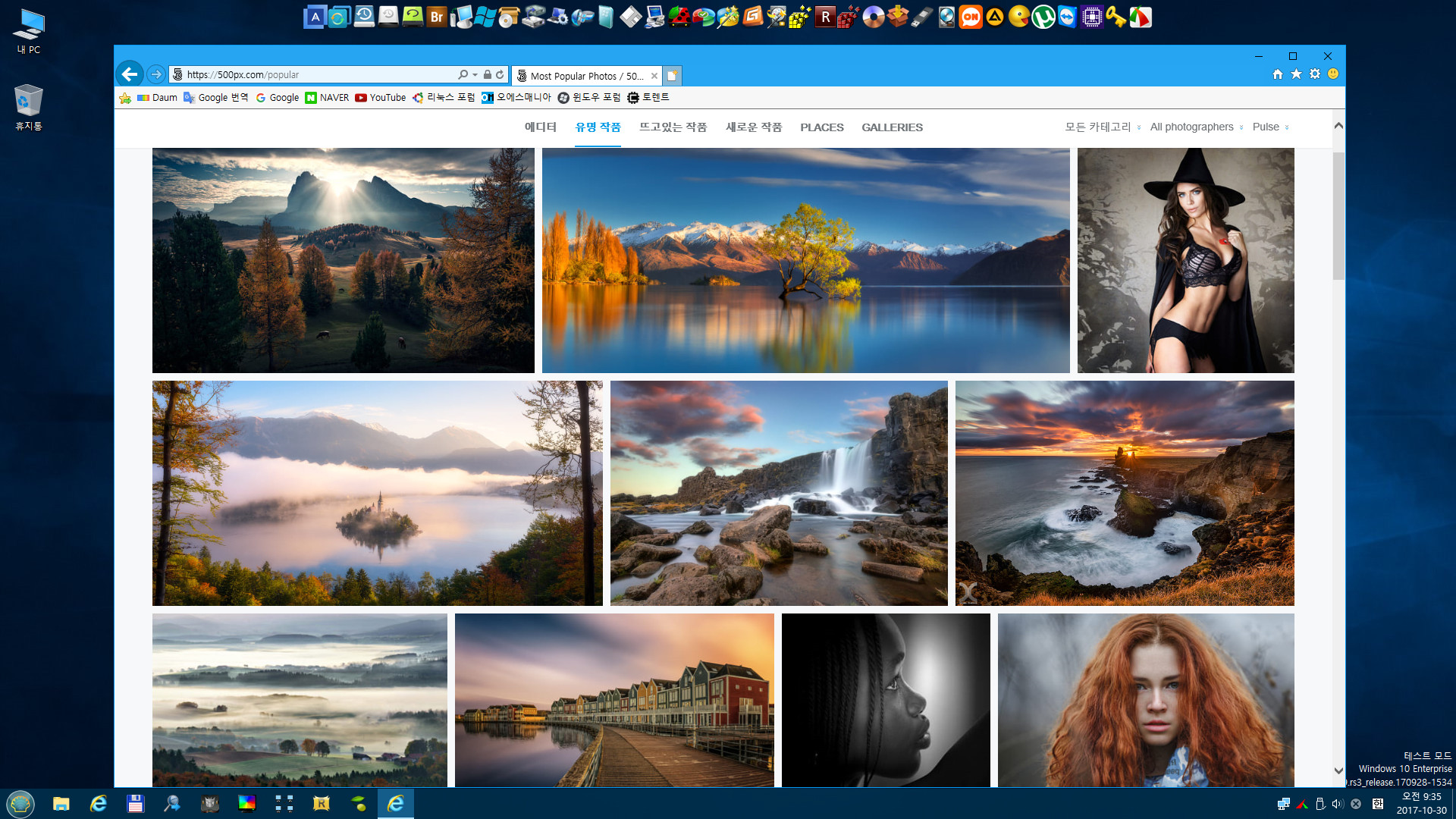Click the Start shell button on taskbar
The width and height of the screenshot is (1456, 819).
point(20,803)
